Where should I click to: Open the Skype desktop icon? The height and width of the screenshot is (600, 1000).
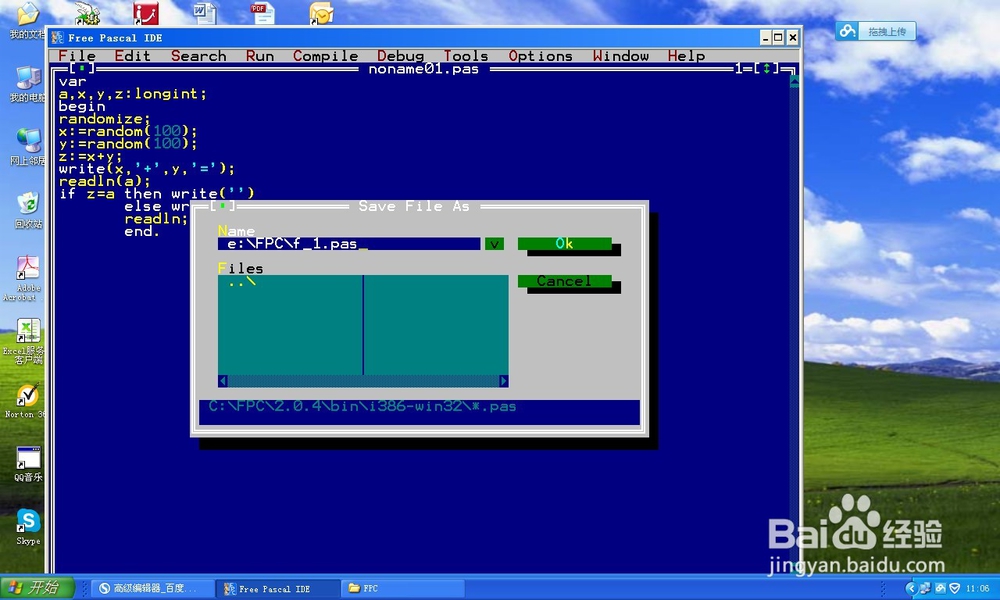28,527
